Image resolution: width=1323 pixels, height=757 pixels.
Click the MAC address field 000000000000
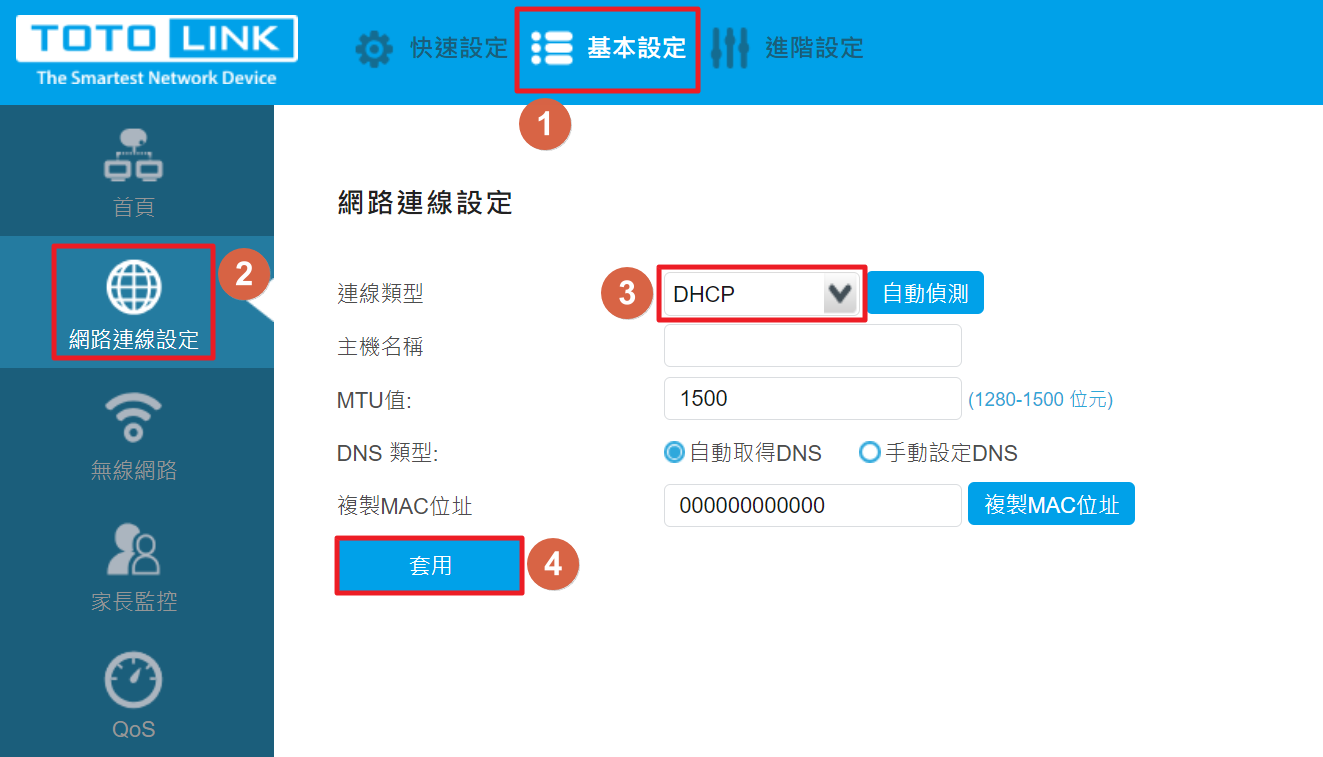813,505
